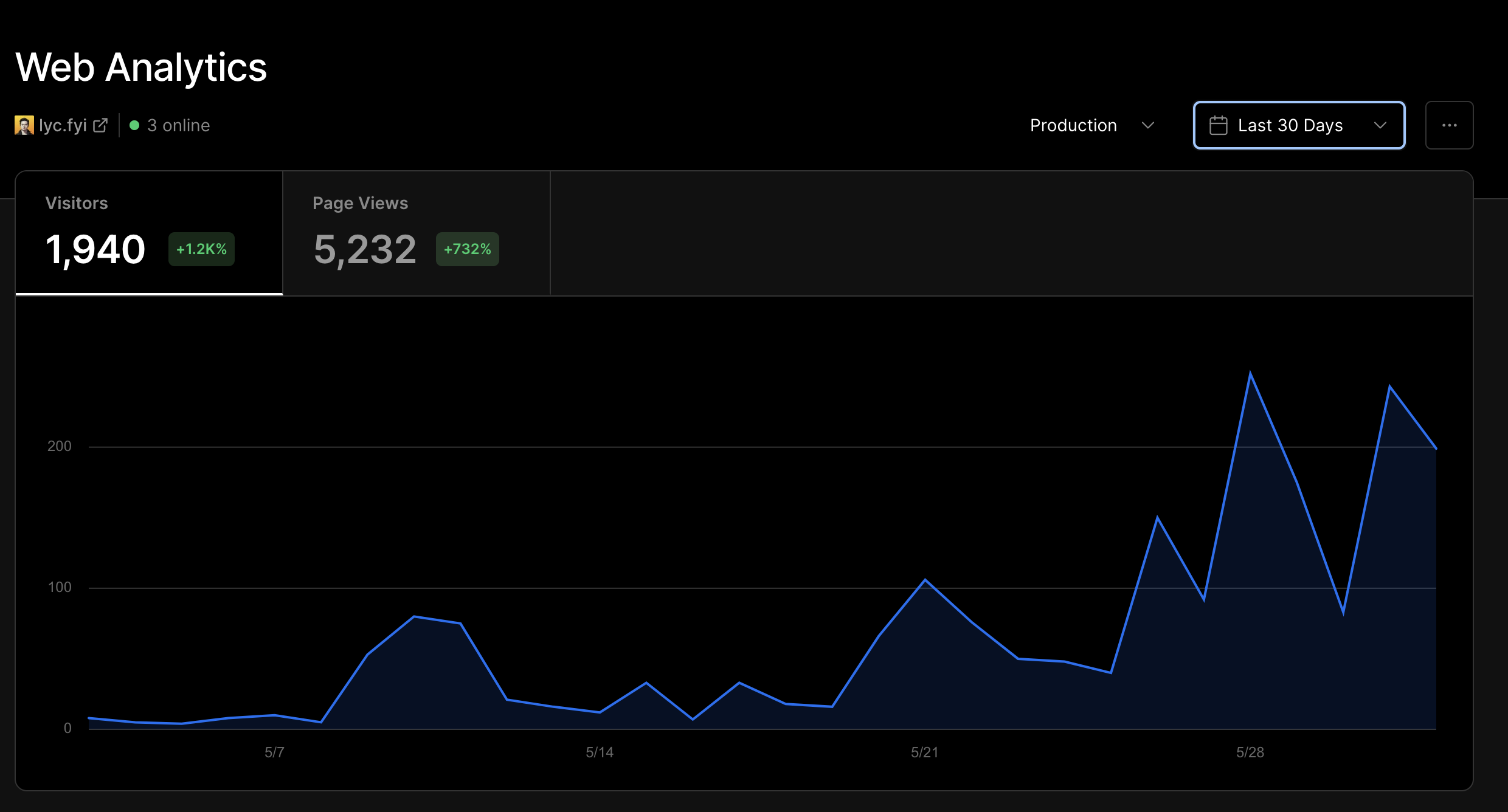Open the lyc.fyi site via external link icon
Image resolution: width=1508 pixels, height=812 pixels.
tap(101, 125)
